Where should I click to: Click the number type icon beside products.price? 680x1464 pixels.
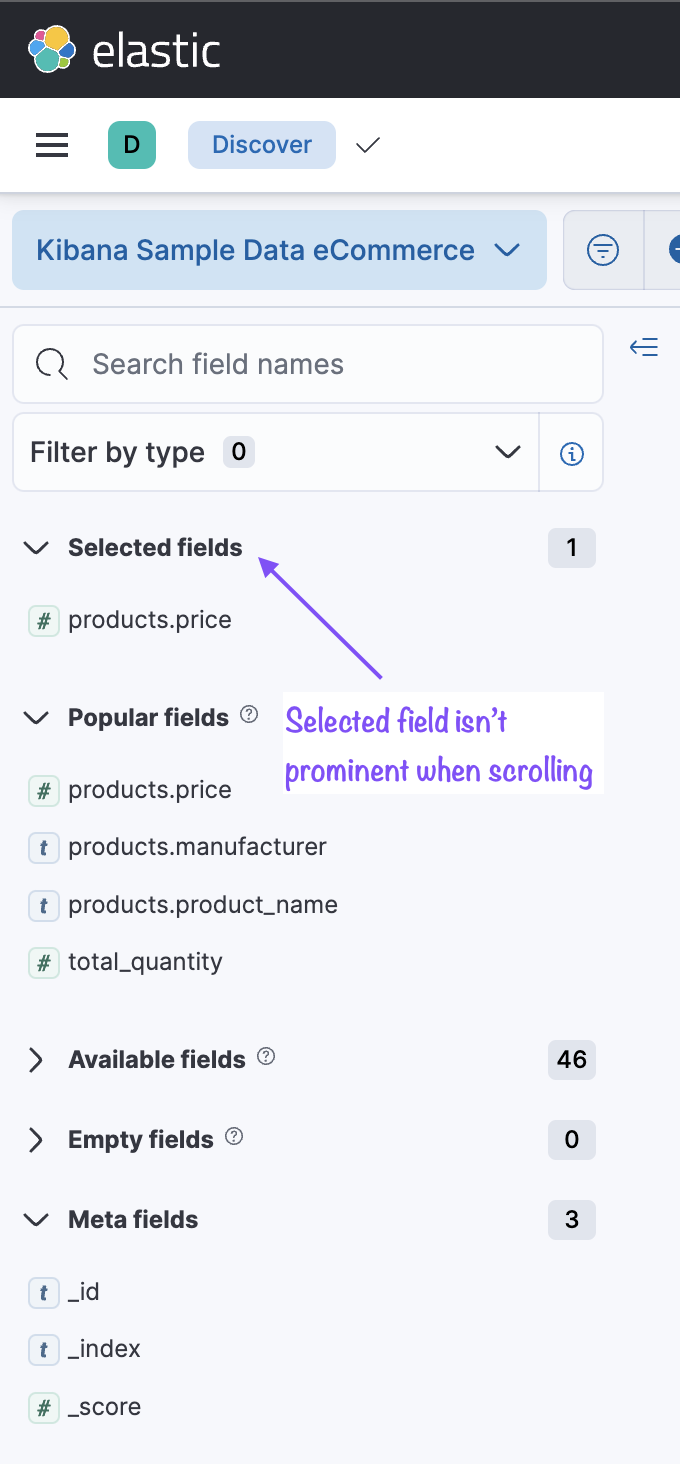point(42,620)
